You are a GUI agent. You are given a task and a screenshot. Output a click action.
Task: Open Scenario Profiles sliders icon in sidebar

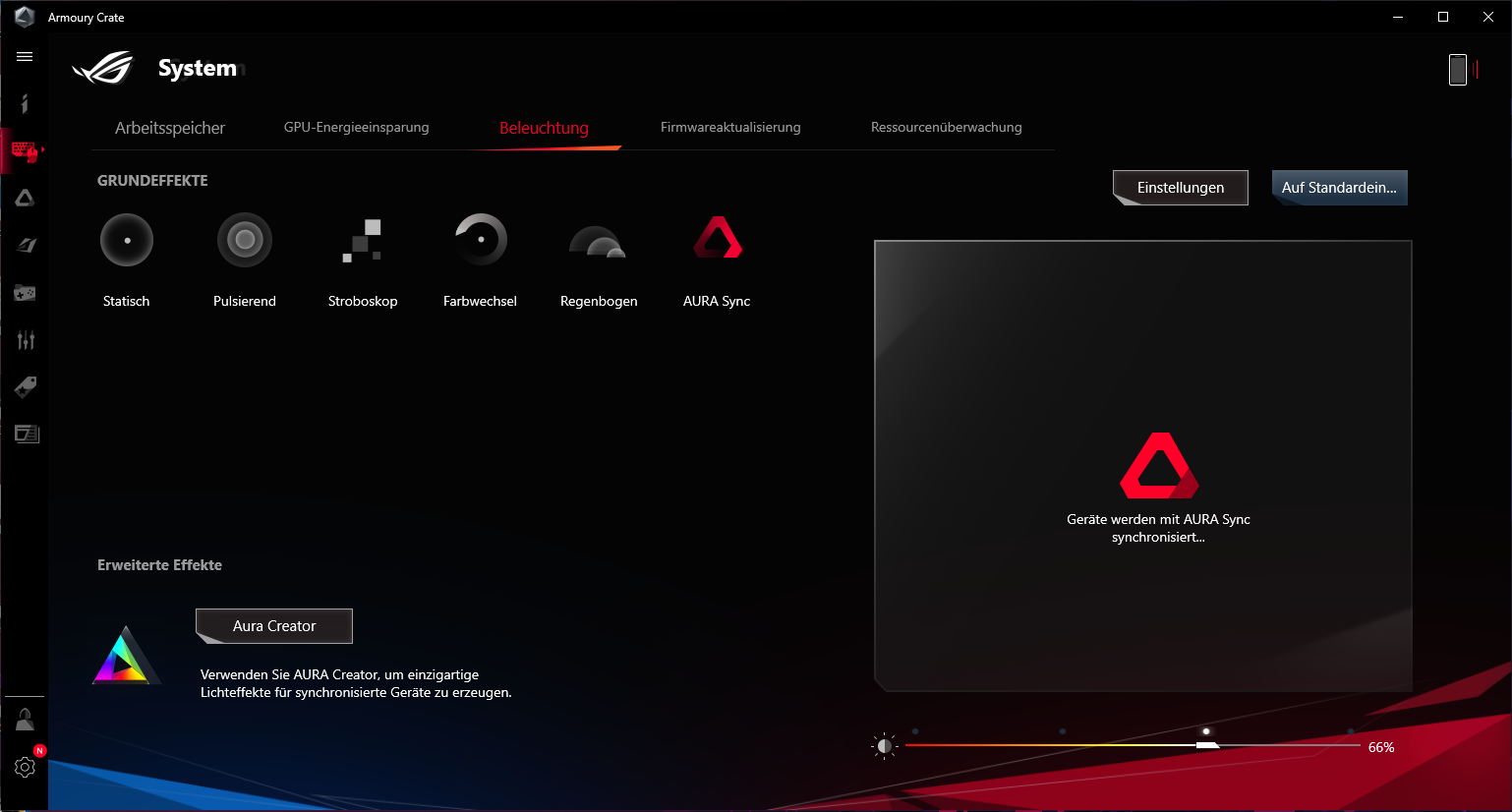(26, 340)
